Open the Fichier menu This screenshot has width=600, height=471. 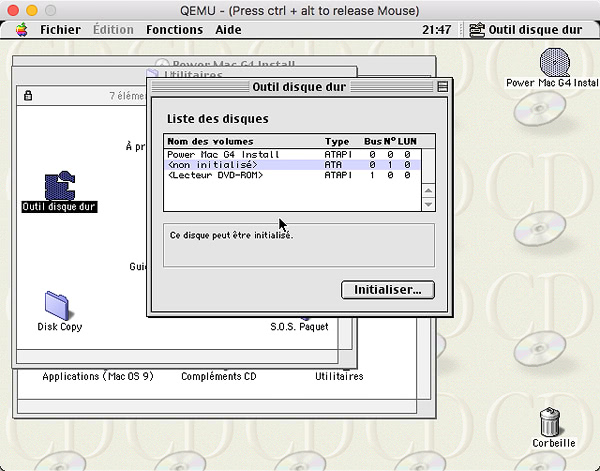point(60,29)
